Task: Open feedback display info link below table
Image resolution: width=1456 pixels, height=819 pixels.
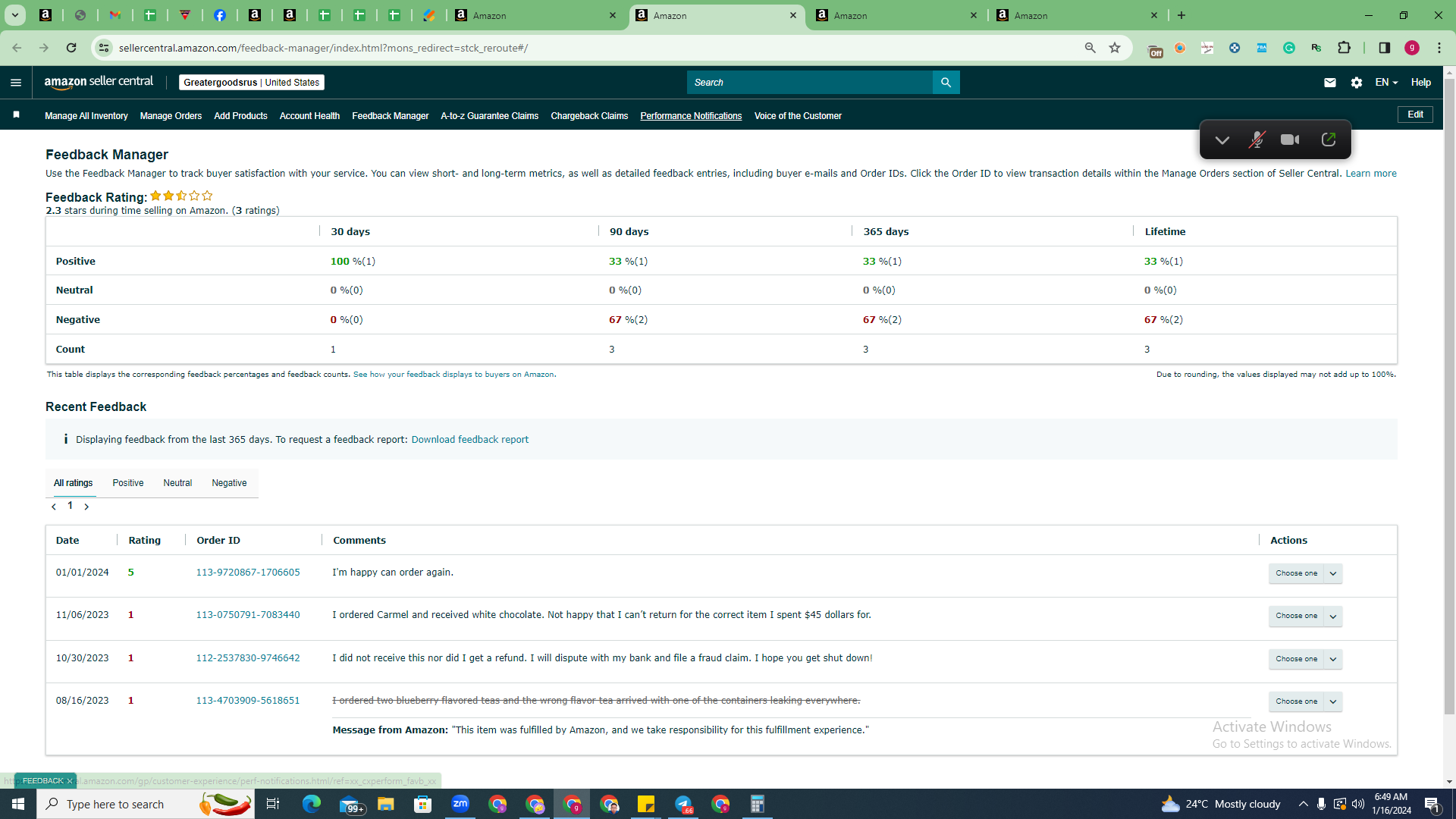Action: (453, 375)
